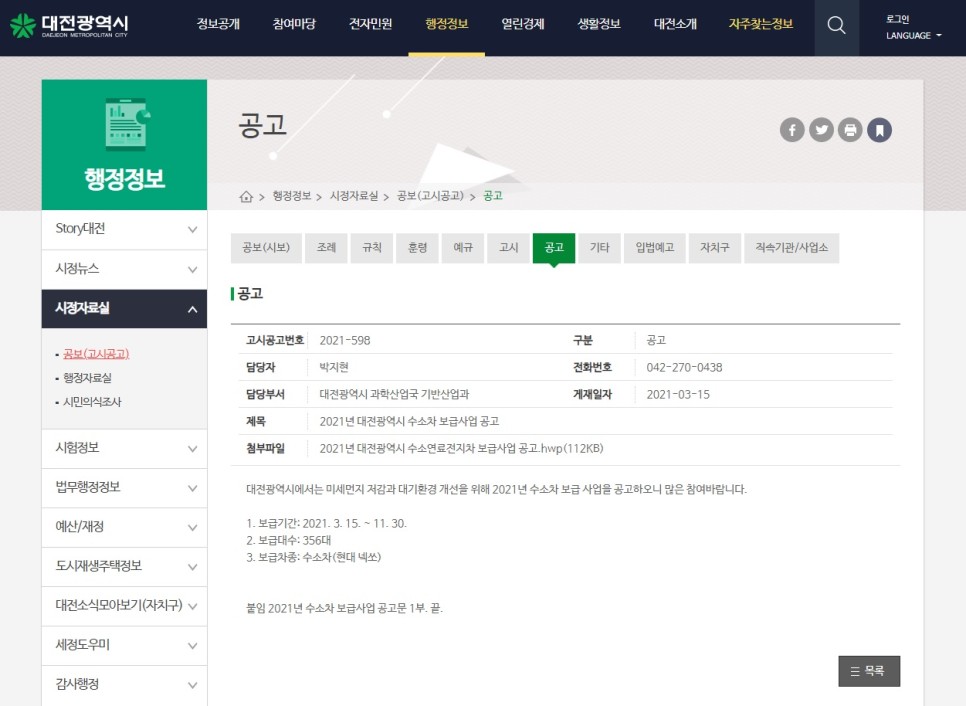Switch to the 직속기관/사업소 tab

[x=792, y=248]
